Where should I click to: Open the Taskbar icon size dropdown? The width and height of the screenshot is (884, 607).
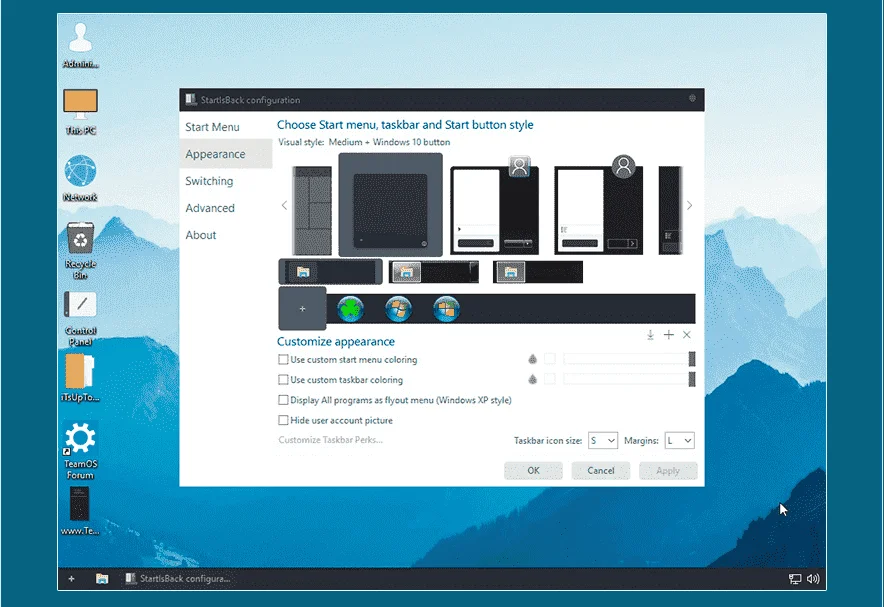(x=603, y=440)
